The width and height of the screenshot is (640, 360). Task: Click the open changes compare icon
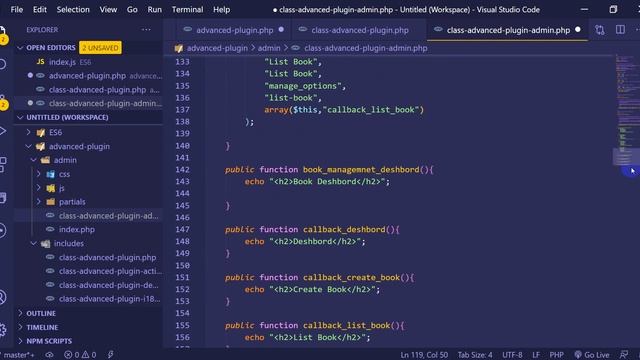pyautogui.click(x=600, y=29)
